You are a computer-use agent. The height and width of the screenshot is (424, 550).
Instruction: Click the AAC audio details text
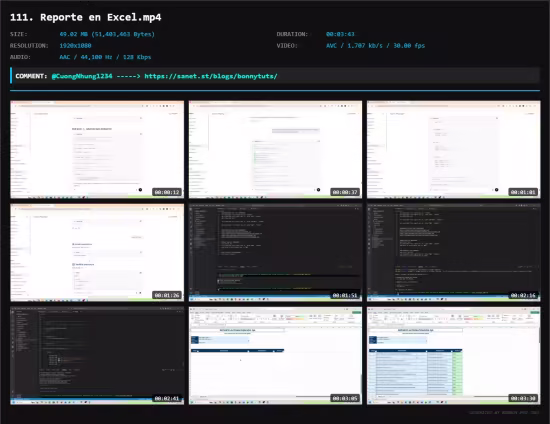[105, 57]
